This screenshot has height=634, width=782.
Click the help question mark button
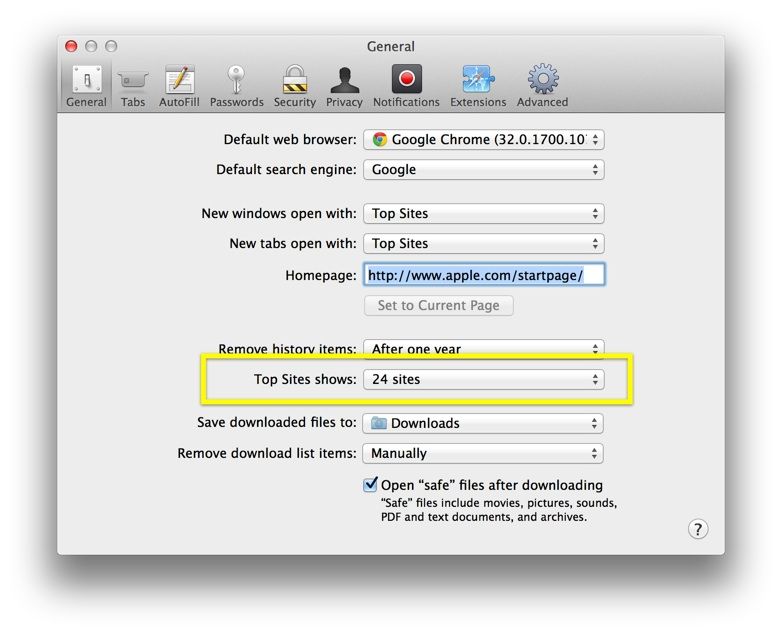tap(698, 529)
